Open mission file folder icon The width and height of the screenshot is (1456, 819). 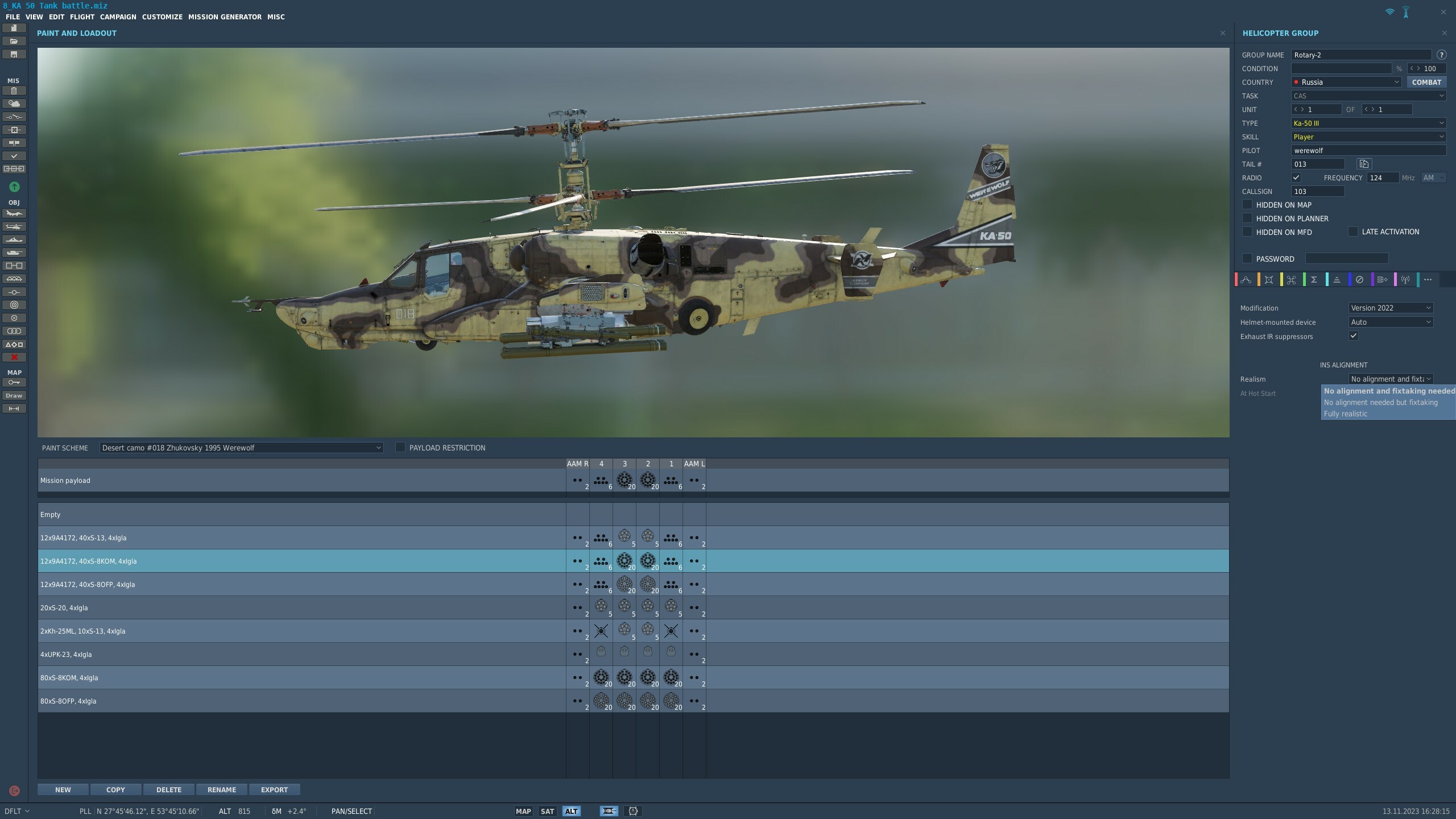click(x=14, y=41)
